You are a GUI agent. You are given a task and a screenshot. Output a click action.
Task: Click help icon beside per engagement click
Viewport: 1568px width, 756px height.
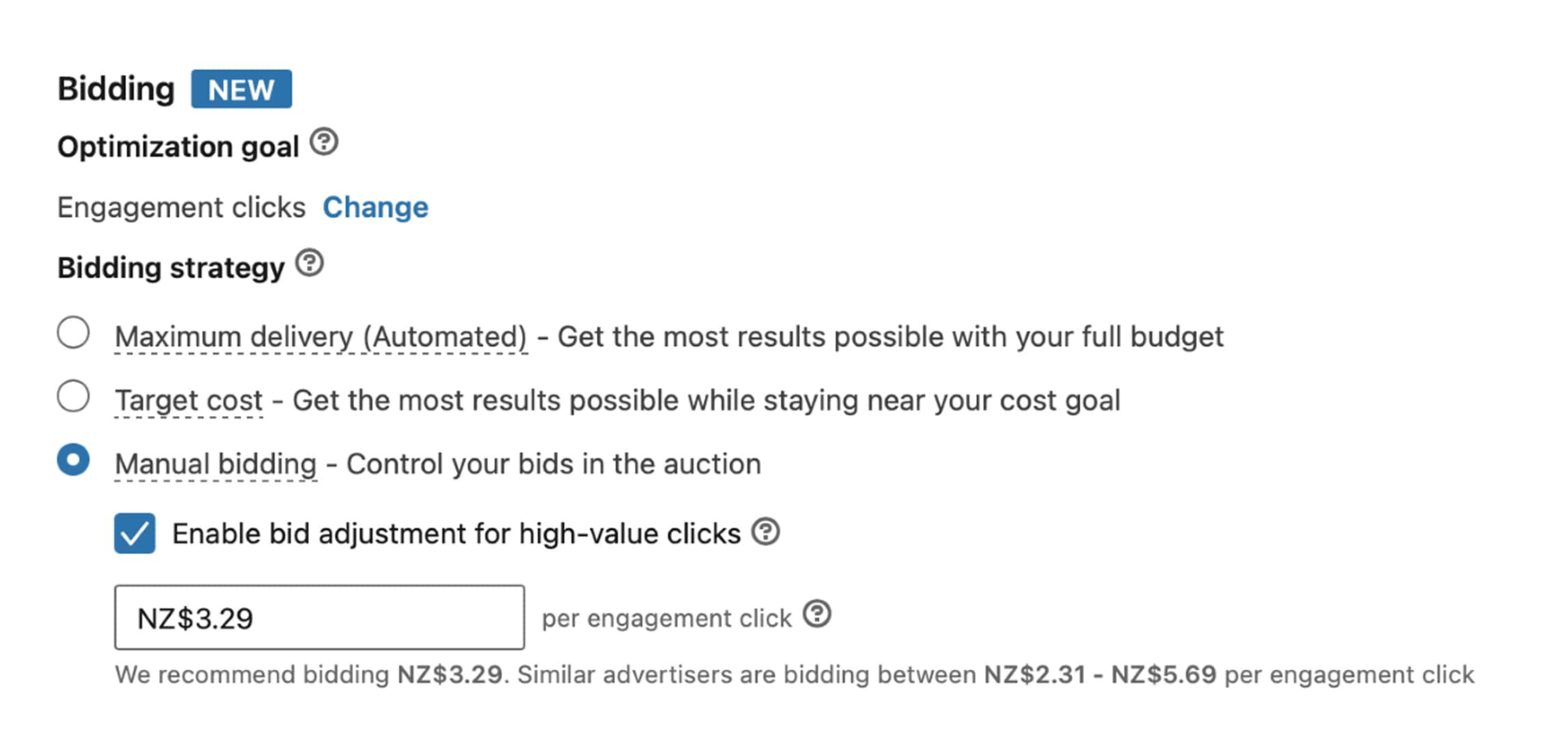coord(817,614)
